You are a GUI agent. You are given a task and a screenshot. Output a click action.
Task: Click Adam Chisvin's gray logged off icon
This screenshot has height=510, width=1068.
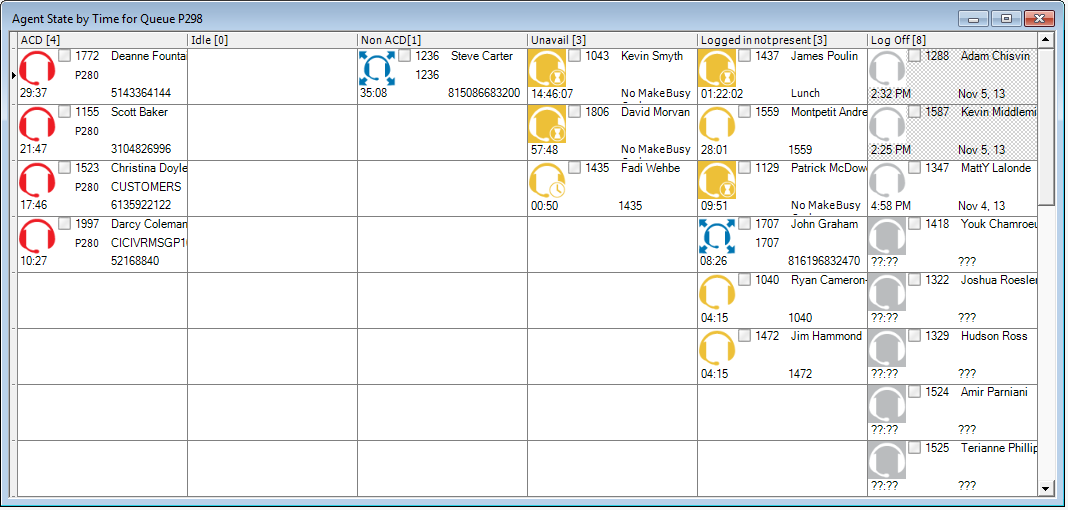[887, 68]
